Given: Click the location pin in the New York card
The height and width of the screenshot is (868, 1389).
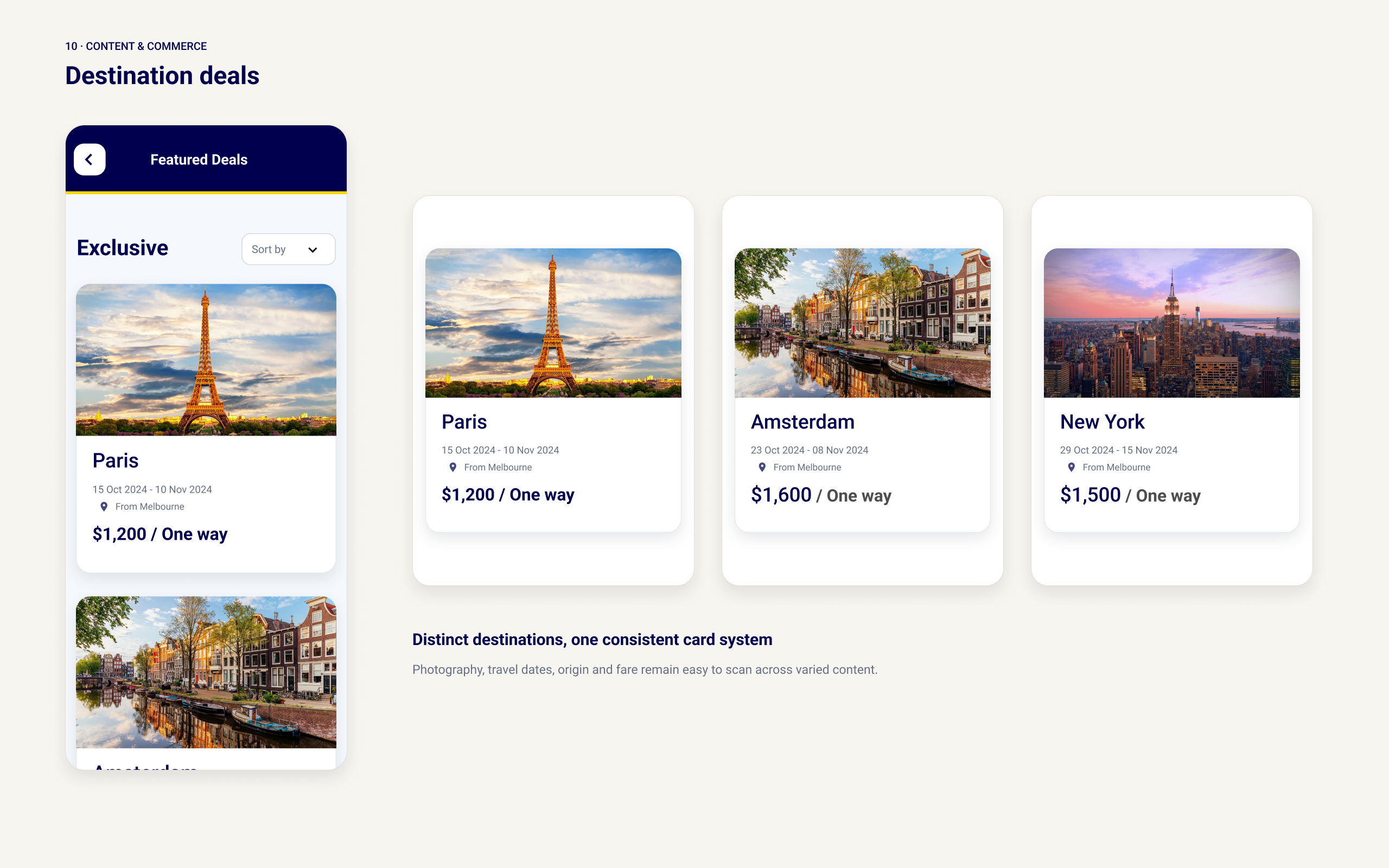Looking at the screenshot, I should (1072, 467).
